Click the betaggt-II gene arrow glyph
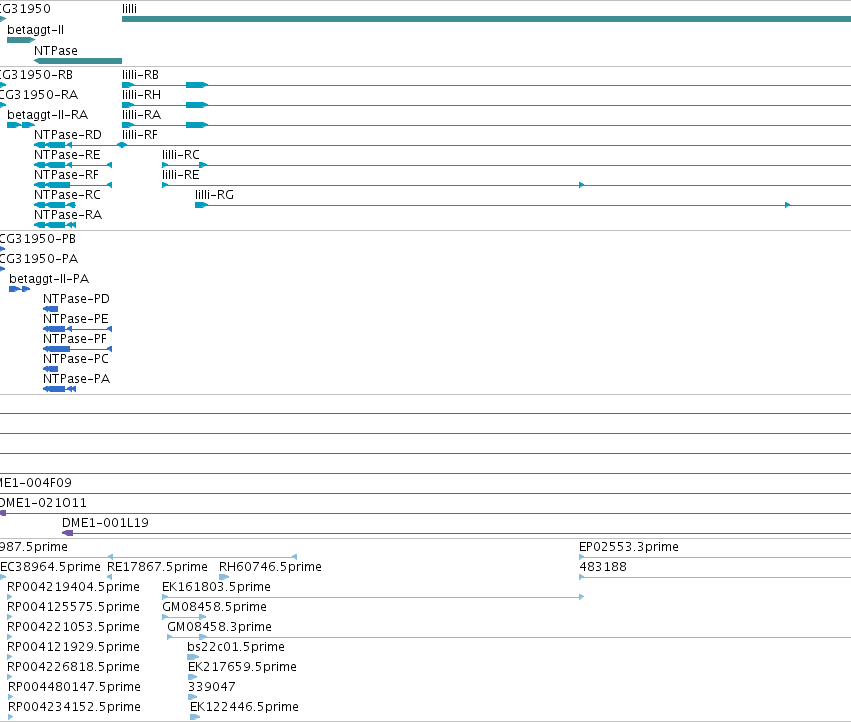The width and height of the screenshot is (851, 722). (21, 40)
